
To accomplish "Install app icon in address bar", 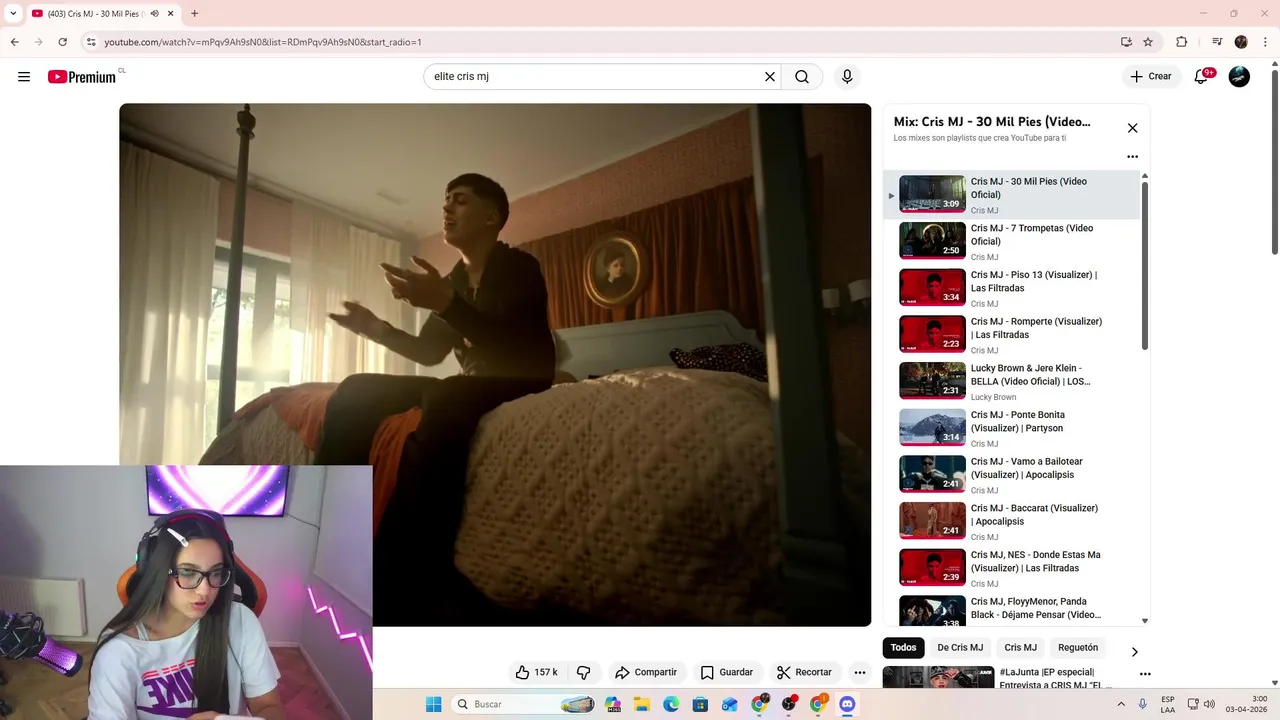I will point(1126,42).
